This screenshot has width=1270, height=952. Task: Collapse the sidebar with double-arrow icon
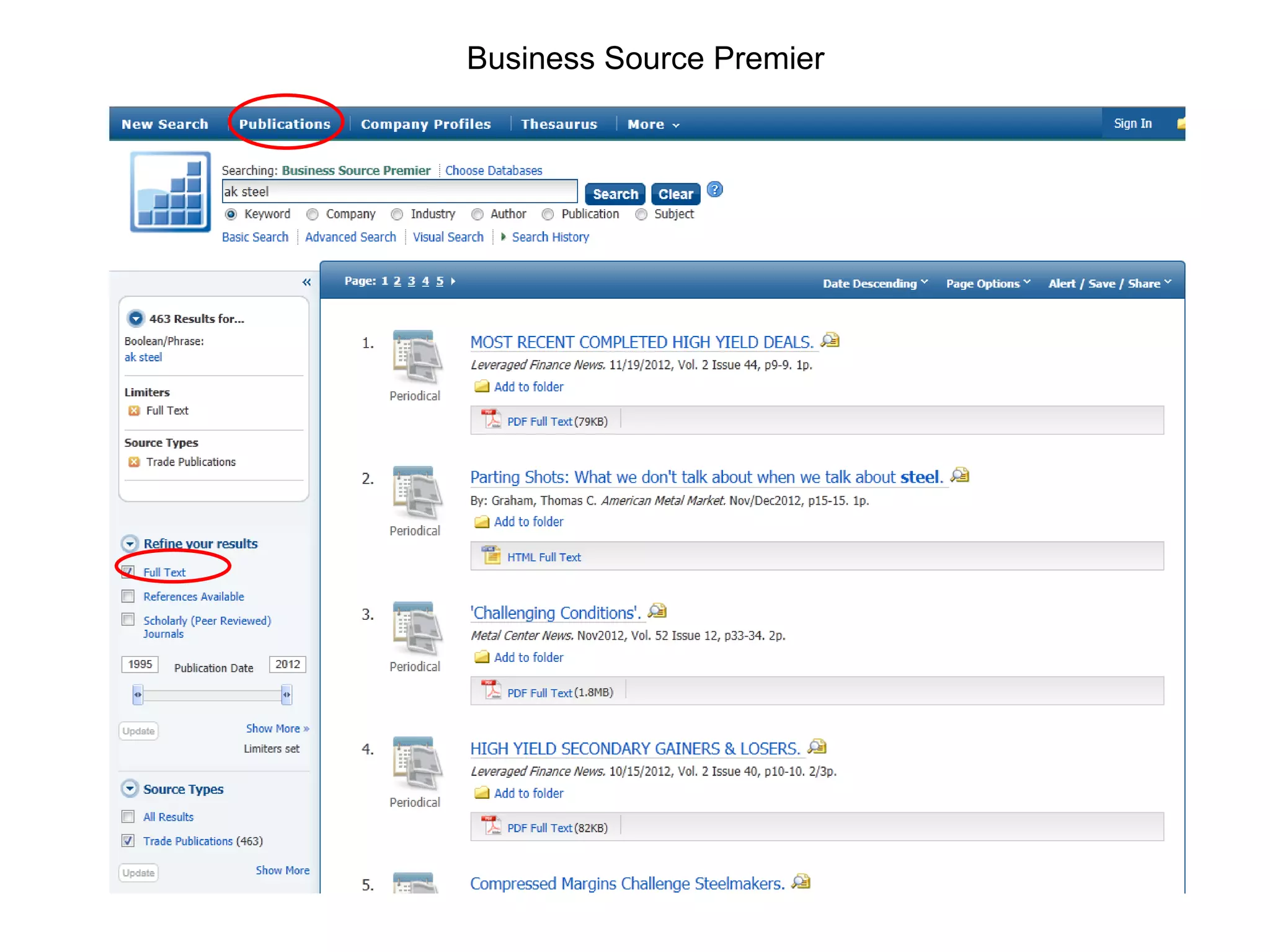click(x=306, y=283)
